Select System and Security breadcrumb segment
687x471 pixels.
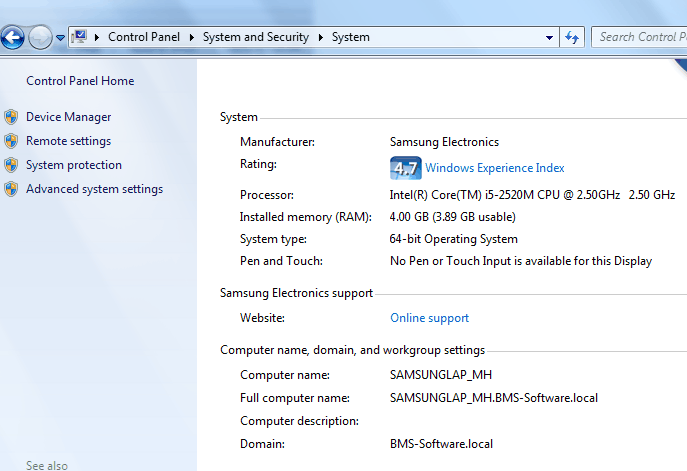[x=257, y=37]
